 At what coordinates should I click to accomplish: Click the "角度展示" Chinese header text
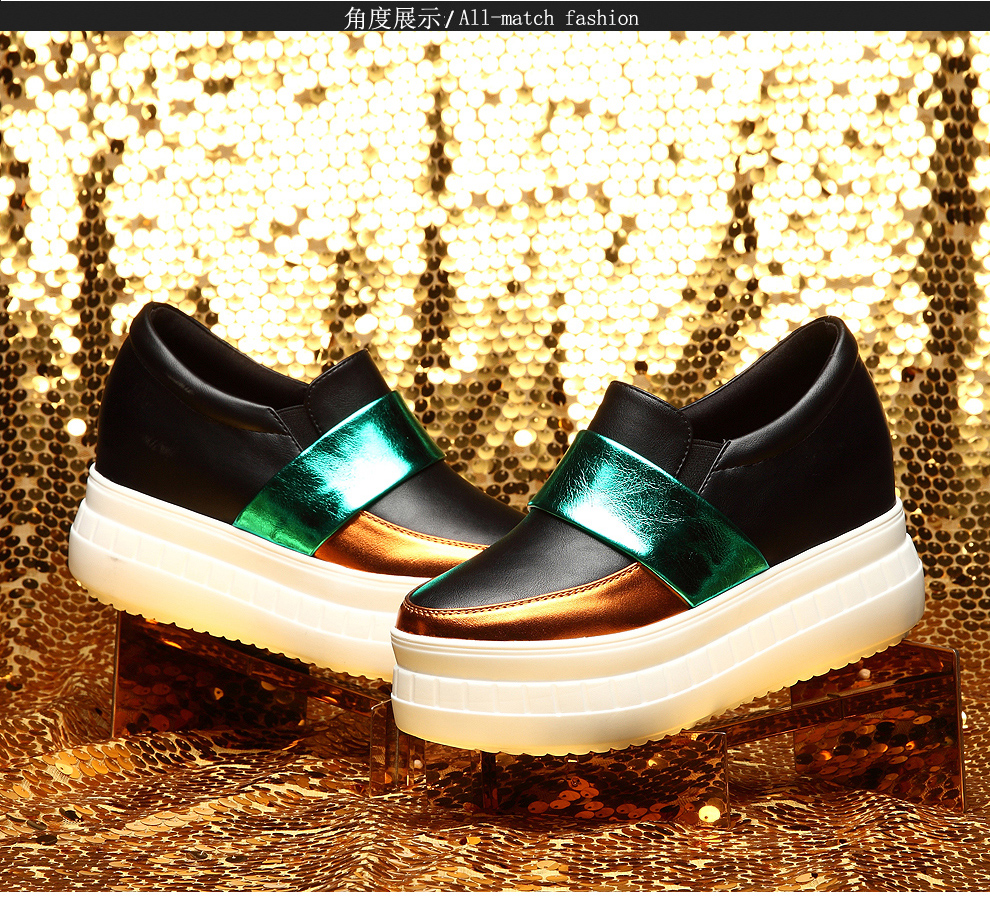click(392, 17)
